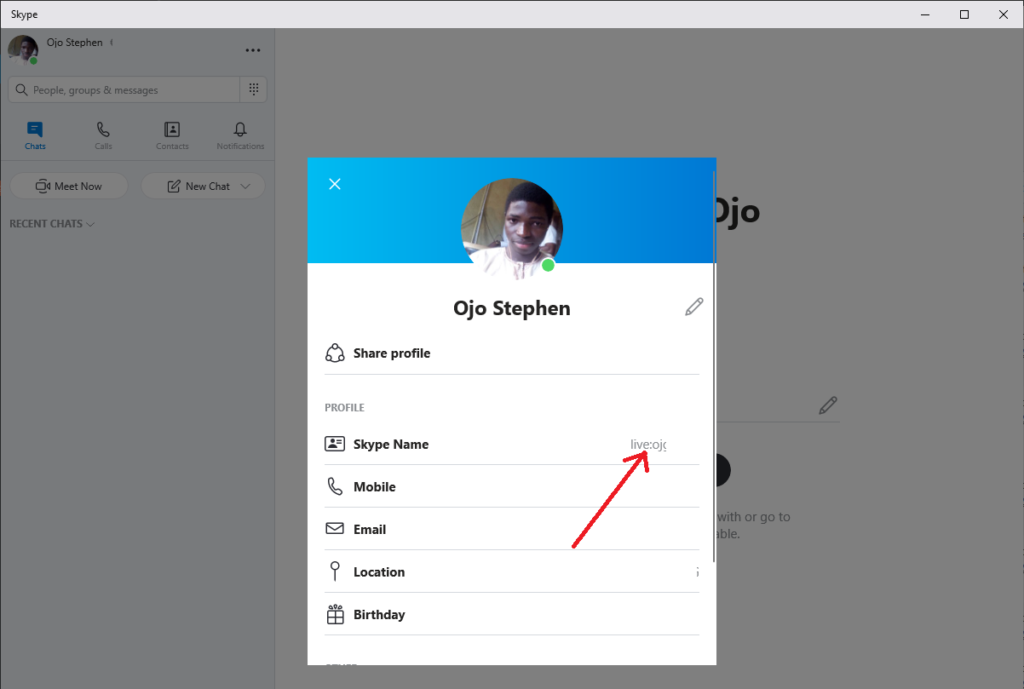
Task: Switch to the Calls tab
Action: click(x=103, y=136)
